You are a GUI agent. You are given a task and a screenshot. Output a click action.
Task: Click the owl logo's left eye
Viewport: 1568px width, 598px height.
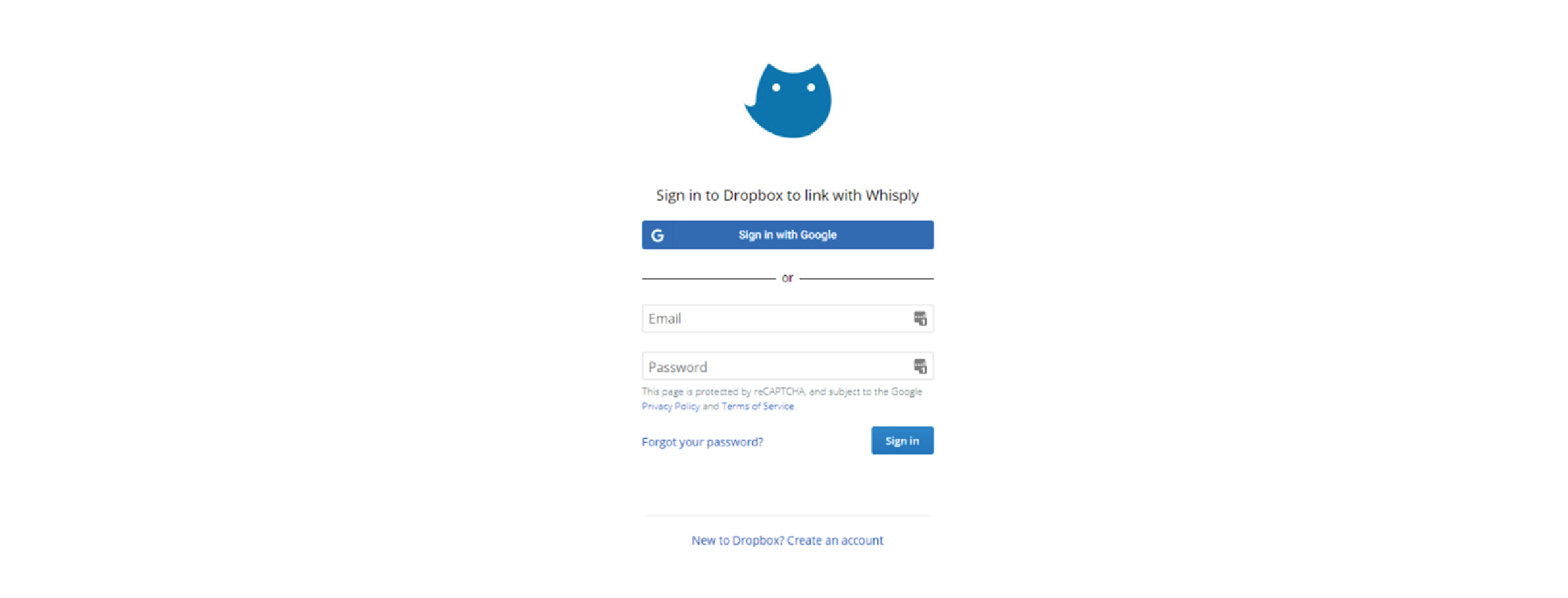point(776,87)
